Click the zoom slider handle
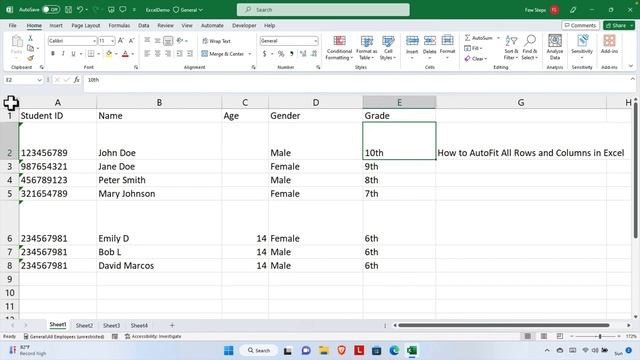The image size is (640, 360). pos(600,336)
